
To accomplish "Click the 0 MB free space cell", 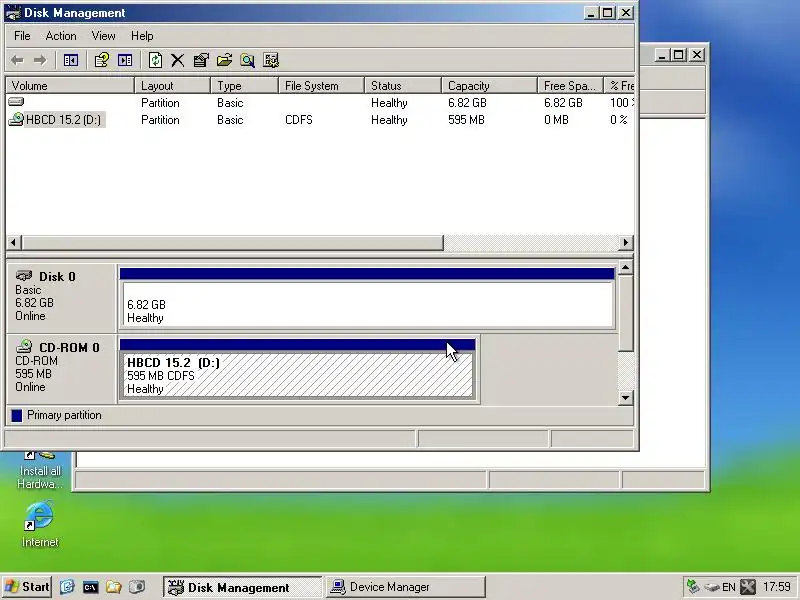I will [x=556, y=120].
